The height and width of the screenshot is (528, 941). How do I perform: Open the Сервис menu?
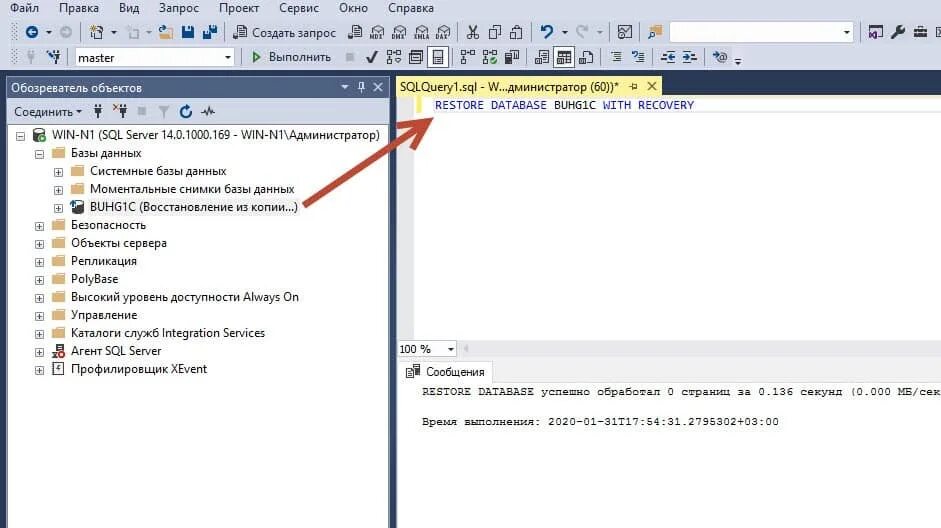coord(299,8)
